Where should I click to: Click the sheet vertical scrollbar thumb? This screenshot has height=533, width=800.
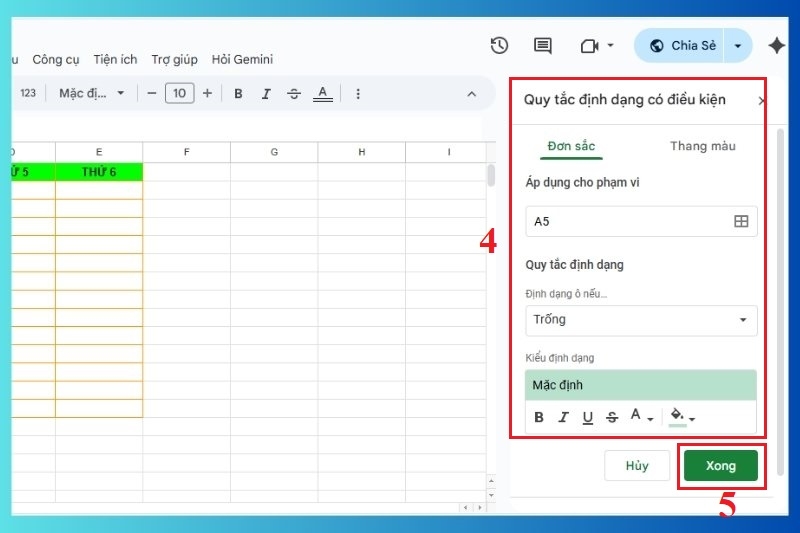[x=491, y=175]
